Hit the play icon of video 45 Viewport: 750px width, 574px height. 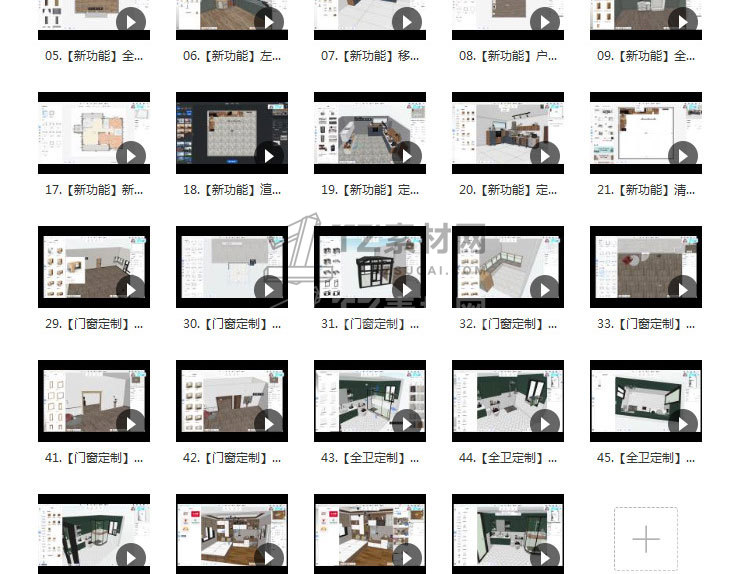pos(683,423)
